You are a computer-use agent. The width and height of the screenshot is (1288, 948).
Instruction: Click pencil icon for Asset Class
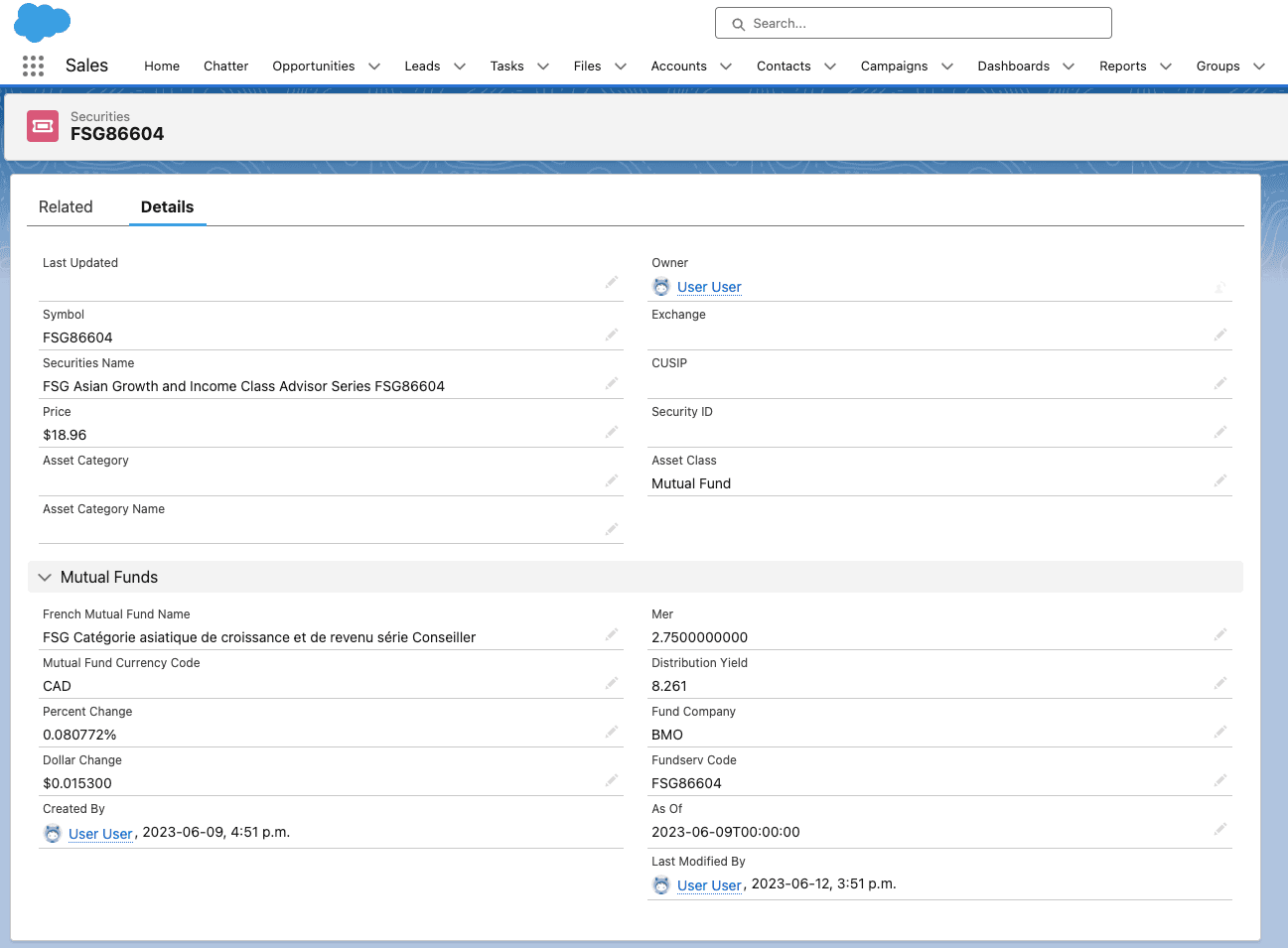point(1220,480)
